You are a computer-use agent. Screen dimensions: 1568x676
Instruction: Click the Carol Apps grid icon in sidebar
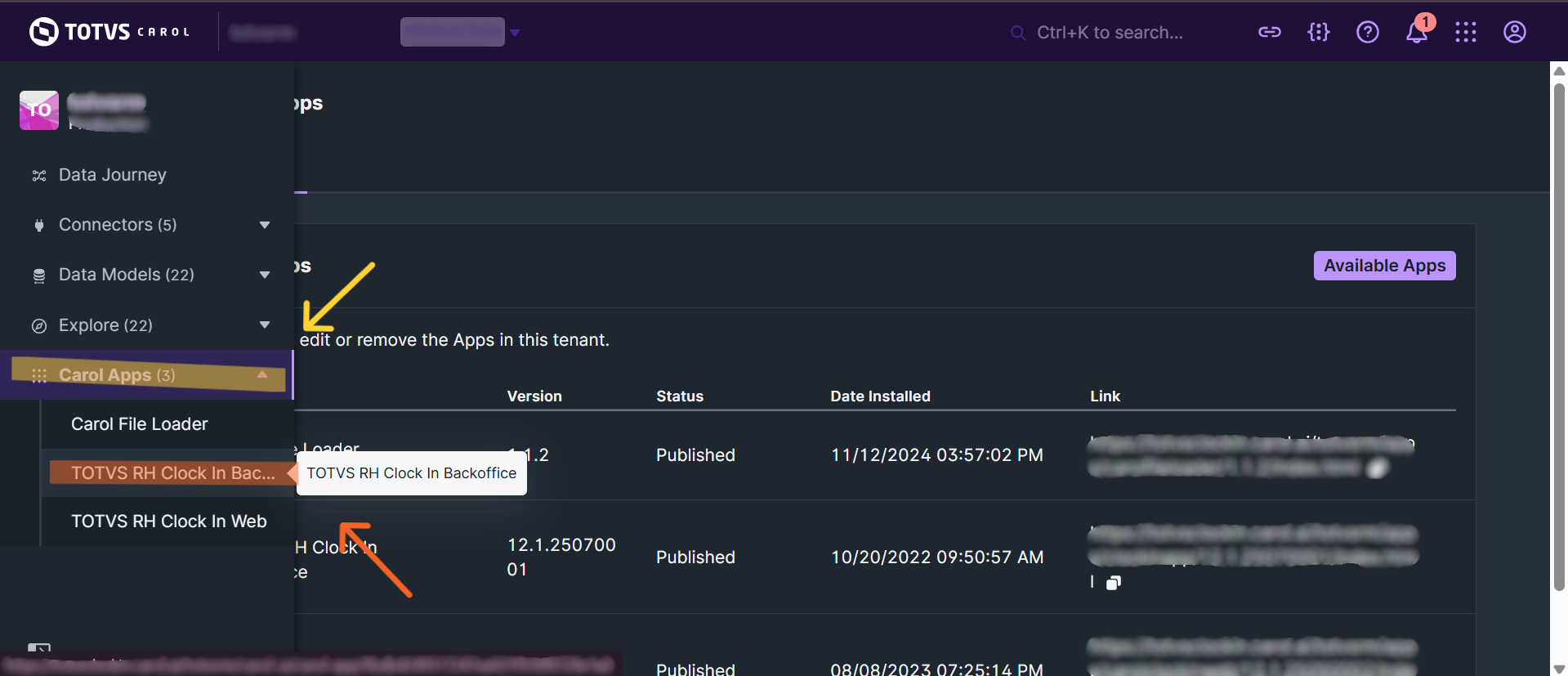tap(38, 376)
